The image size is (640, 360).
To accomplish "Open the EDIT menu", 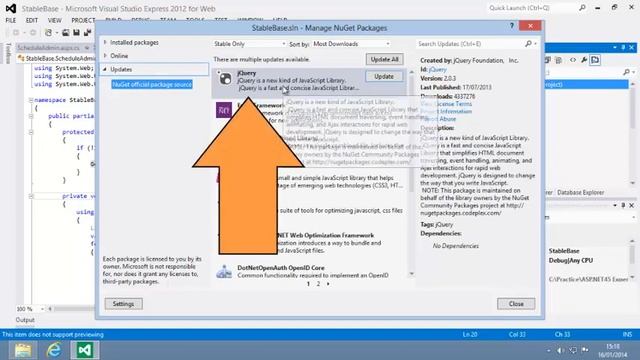I will pos(31,20).
